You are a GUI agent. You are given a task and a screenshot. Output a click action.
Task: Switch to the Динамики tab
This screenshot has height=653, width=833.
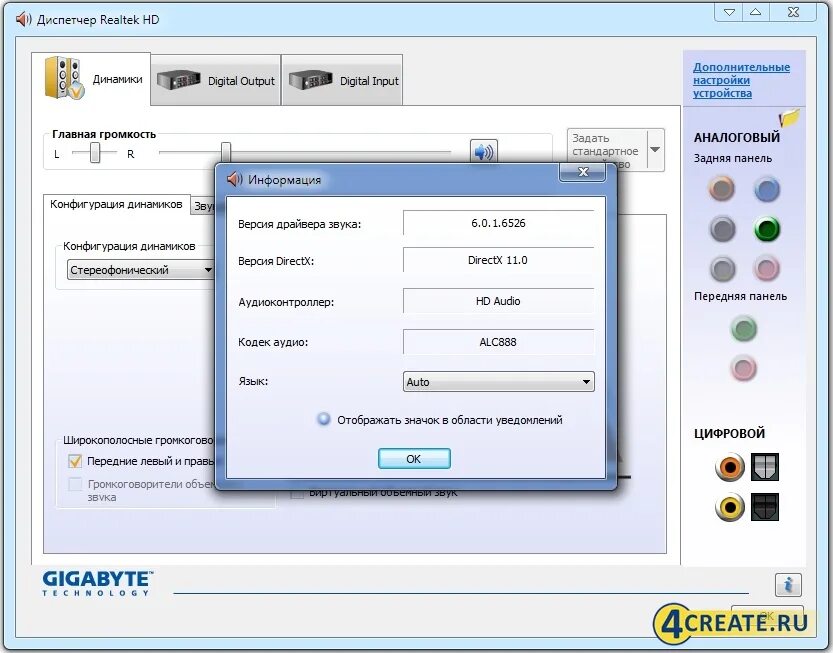[x=91, y=79]
